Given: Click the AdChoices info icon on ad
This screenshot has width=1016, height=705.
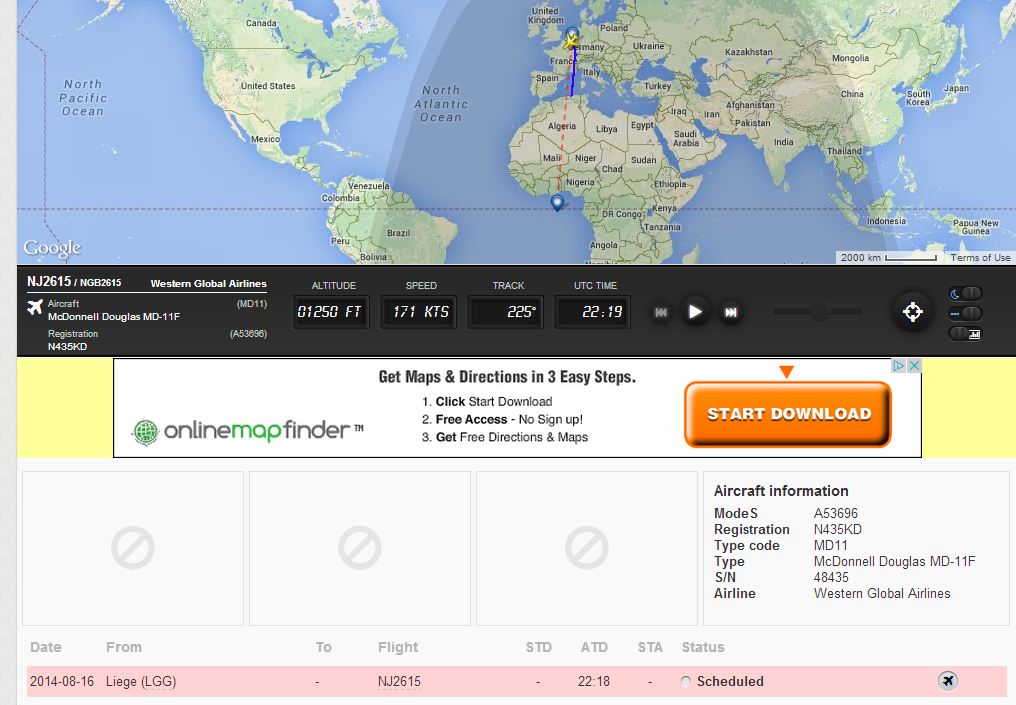Looking at the screenshot, I should [x=899, y=366].
